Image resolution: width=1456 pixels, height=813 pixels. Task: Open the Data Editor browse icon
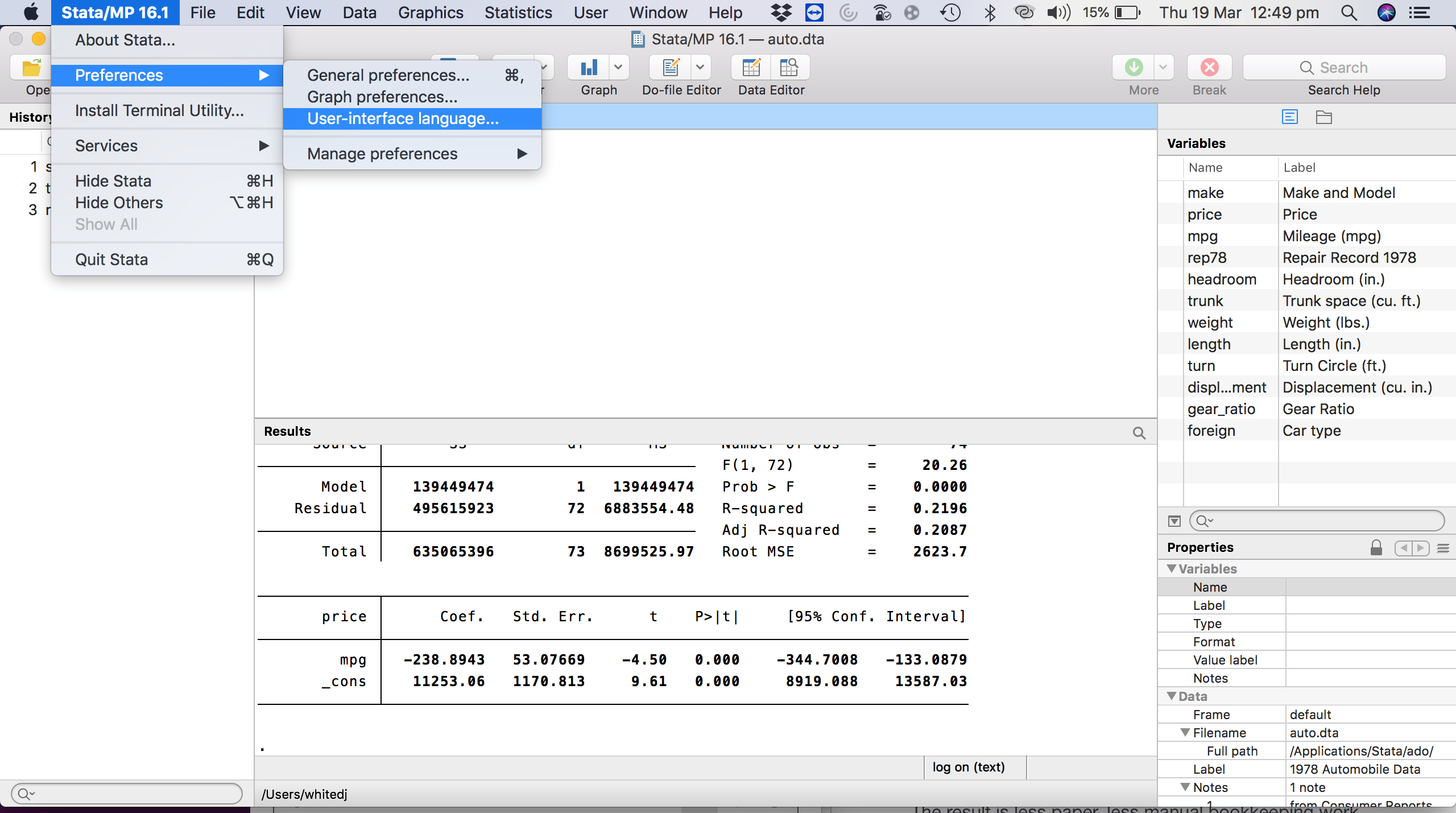[x=789, y=68]
